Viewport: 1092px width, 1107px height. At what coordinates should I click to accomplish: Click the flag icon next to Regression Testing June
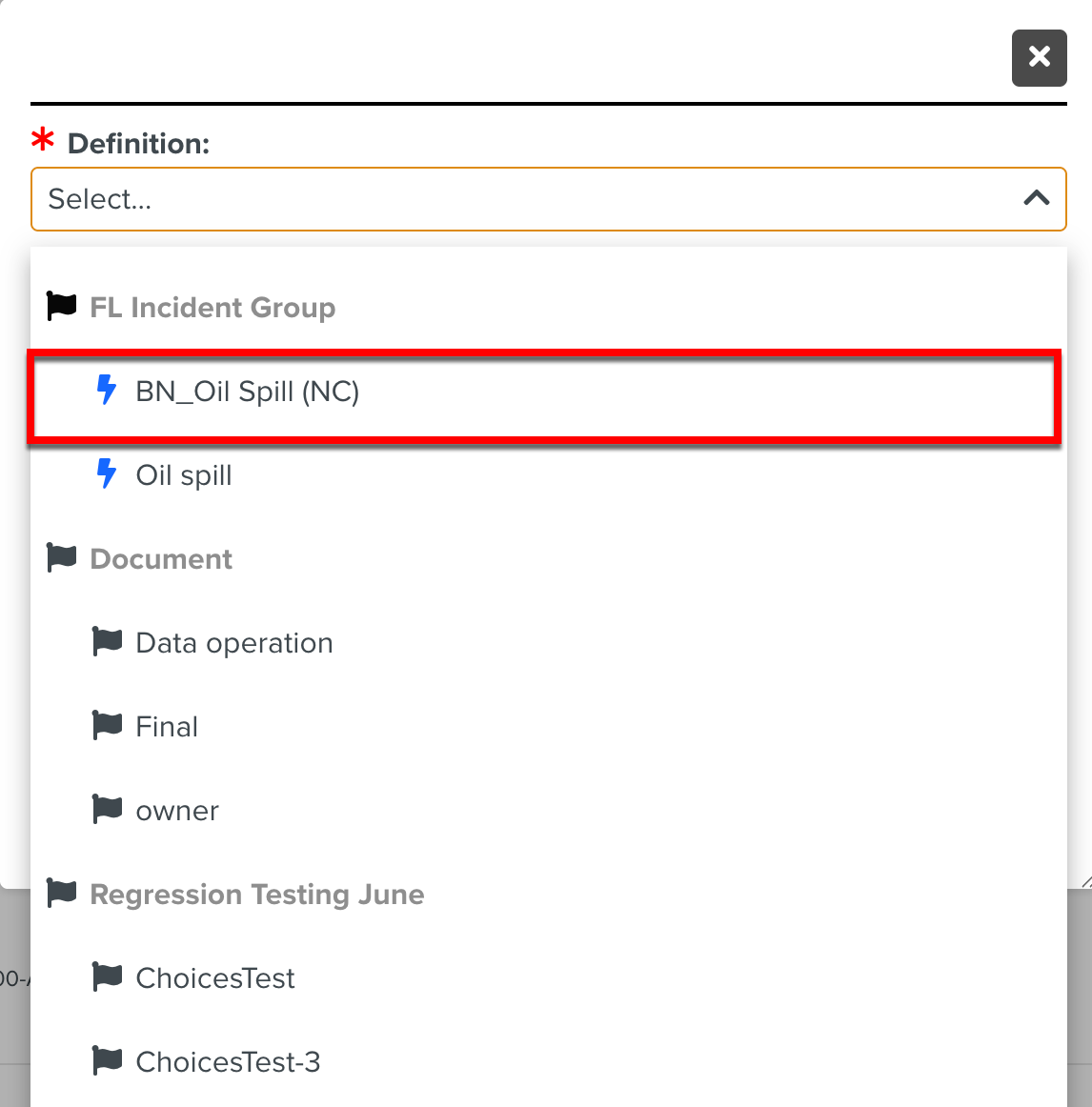click(62, 894)
